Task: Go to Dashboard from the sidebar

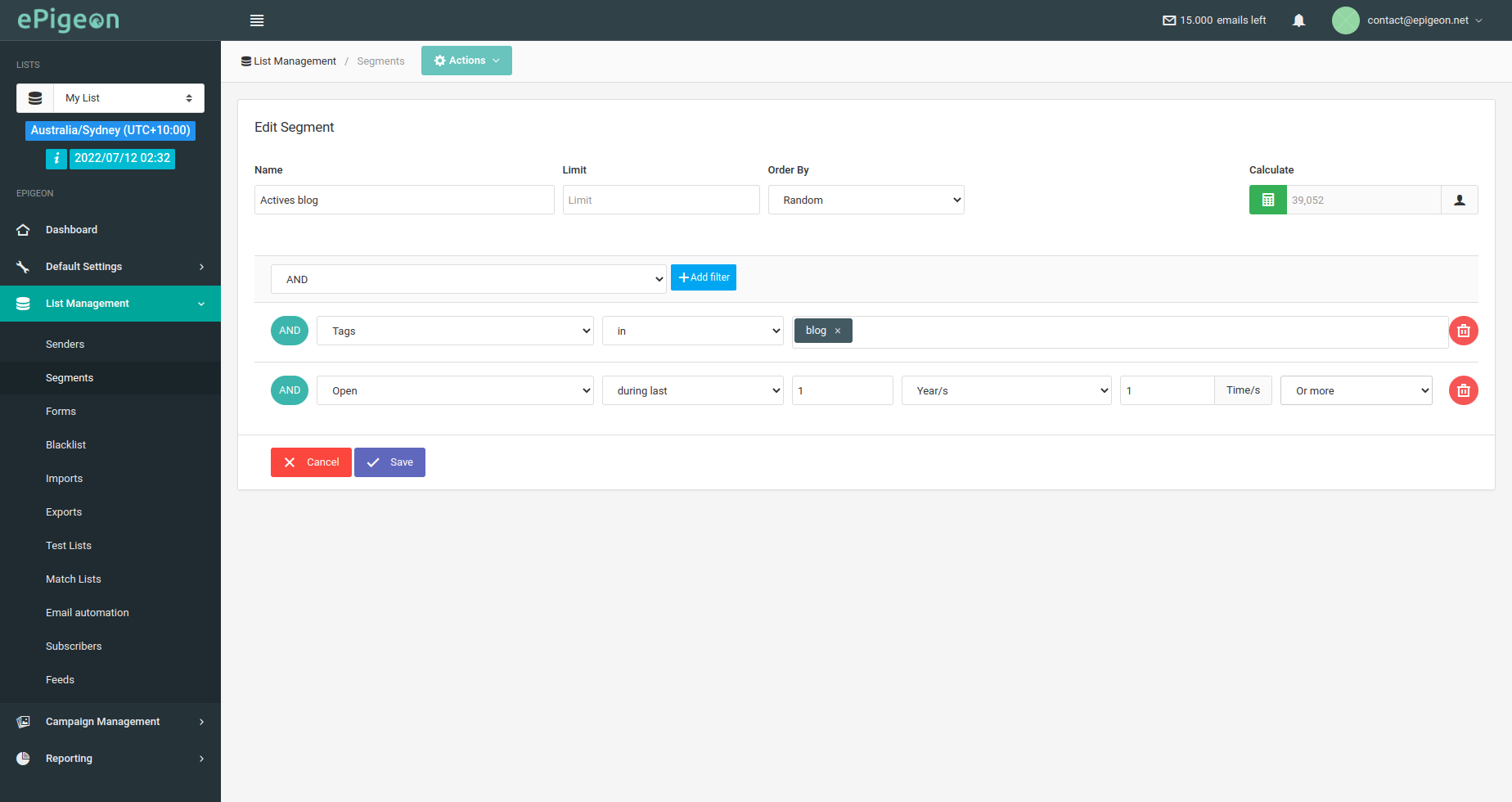Action: (x=71, y=229)
